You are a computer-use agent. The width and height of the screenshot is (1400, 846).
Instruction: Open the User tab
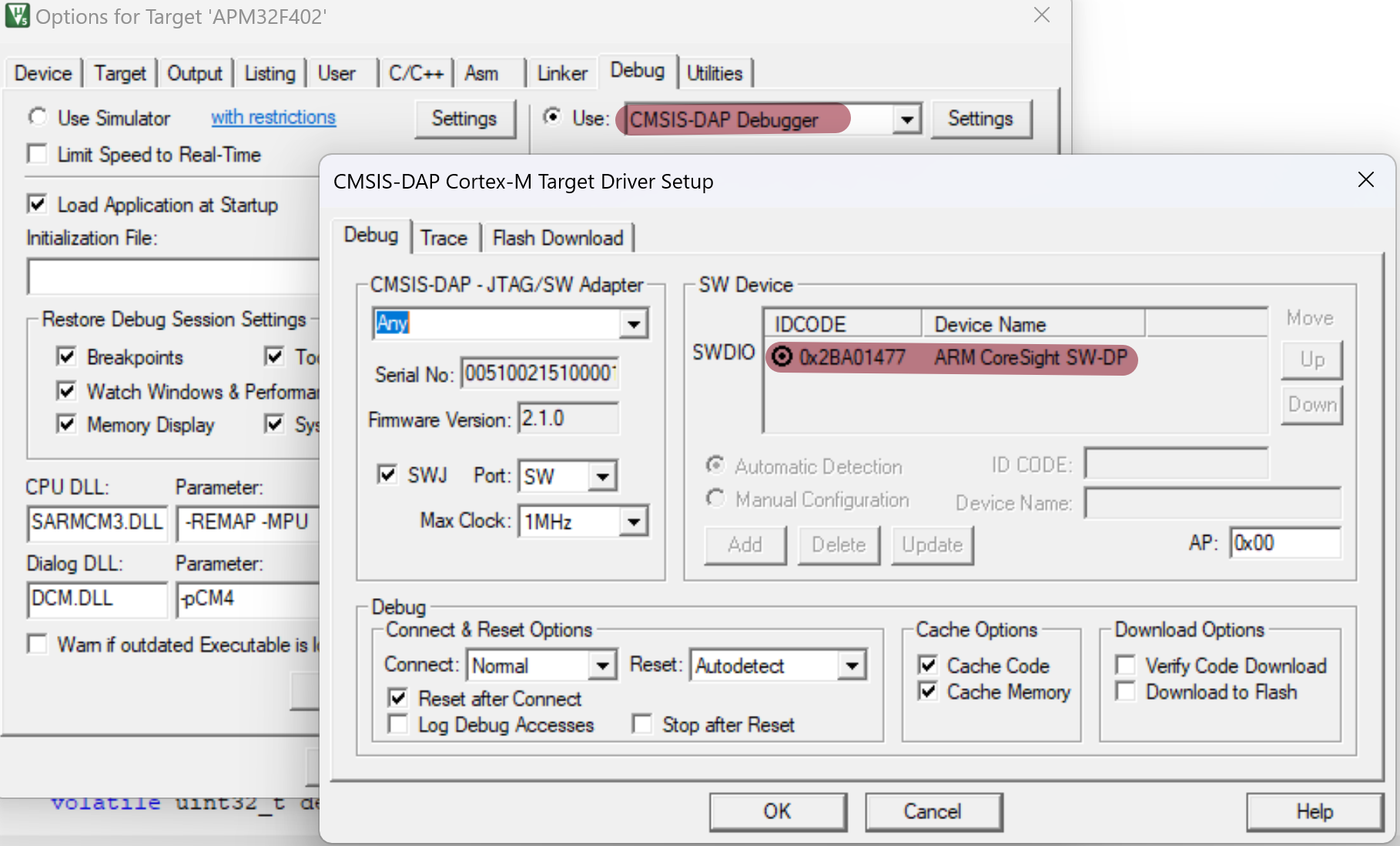337,73
